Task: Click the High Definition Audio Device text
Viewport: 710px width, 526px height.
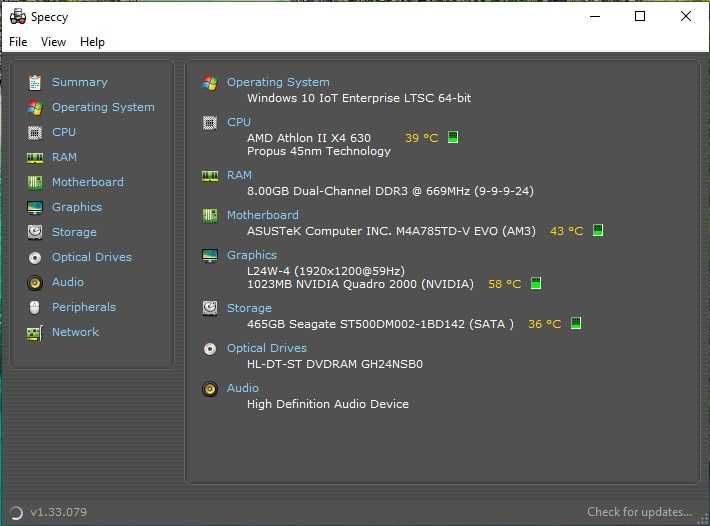Action: 328,404
